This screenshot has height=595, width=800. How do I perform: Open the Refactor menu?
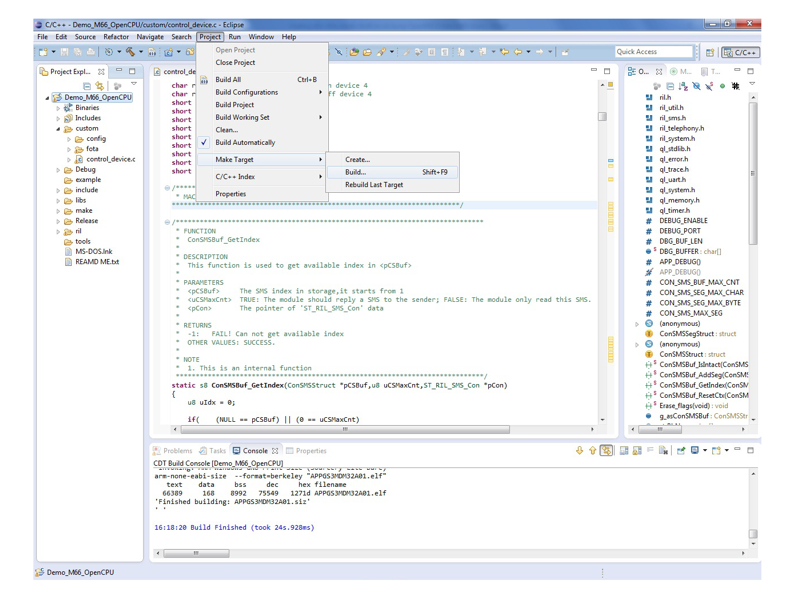click(116, 37)
